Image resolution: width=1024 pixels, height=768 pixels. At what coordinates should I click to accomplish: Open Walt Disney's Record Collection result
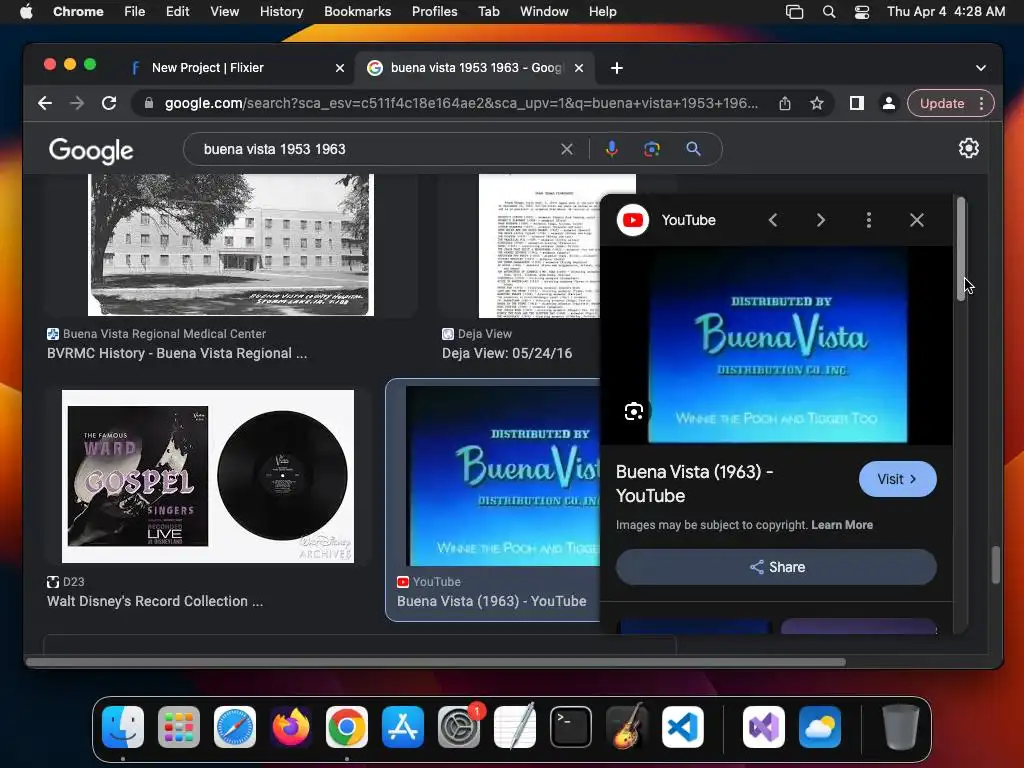(x=155, y=601)
